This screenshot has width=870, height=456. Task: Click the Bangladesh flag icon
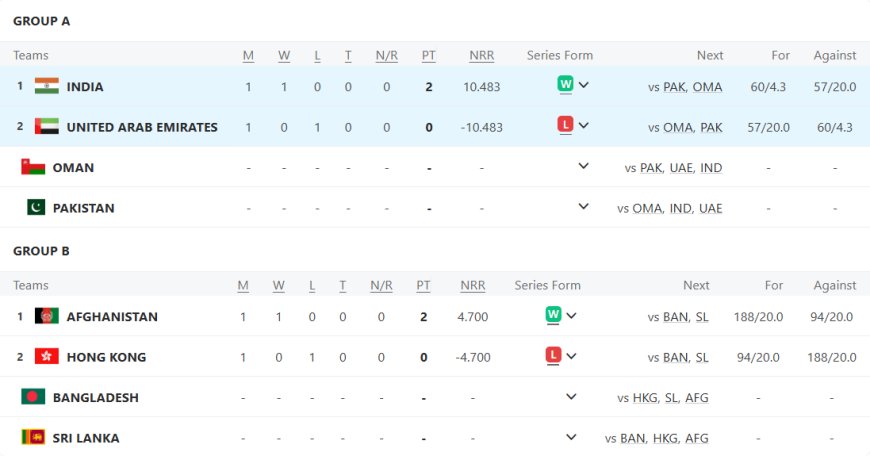click(x=33, y=397)
